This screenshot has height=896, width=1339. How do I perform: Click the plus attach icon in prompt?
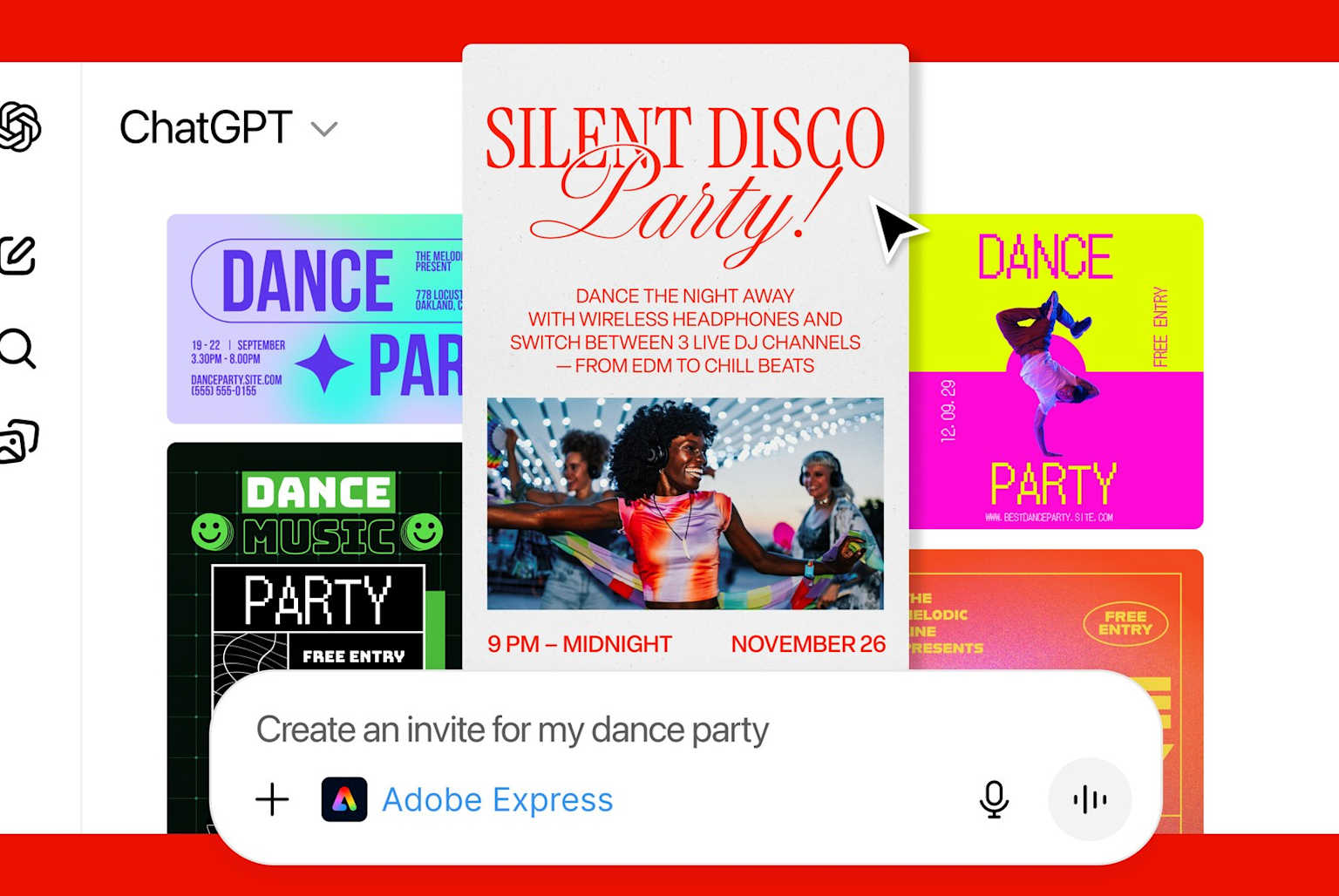pos(272,799)
